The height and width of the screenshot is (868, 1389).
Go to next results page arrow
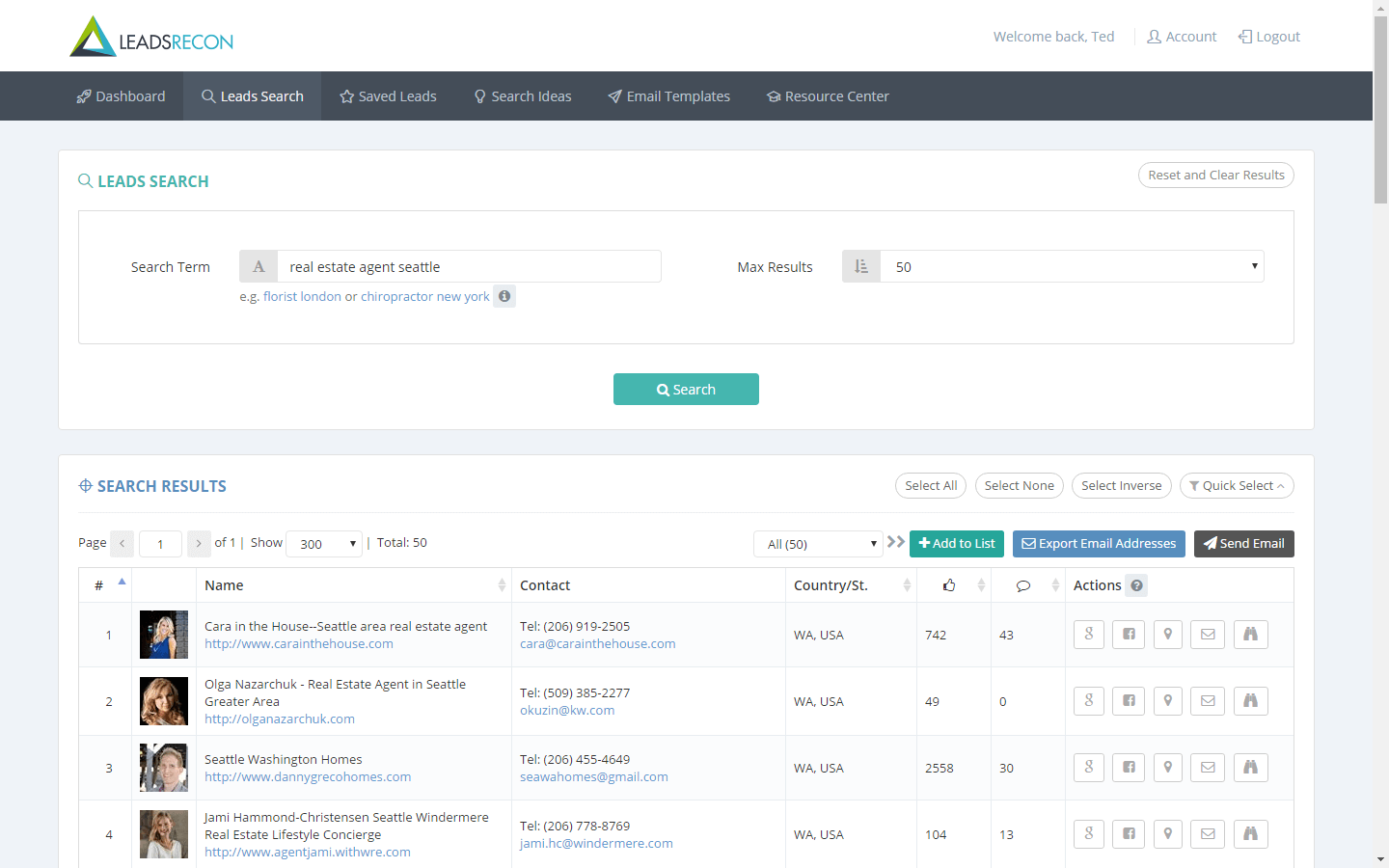199,543
